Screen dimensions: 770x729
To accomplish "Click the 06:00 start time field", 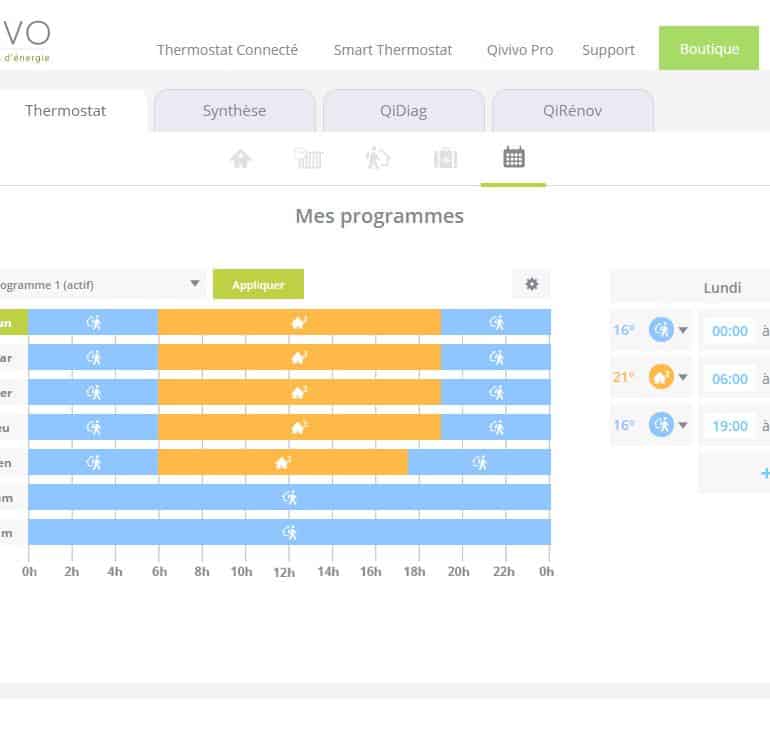I will pos(729,378).
